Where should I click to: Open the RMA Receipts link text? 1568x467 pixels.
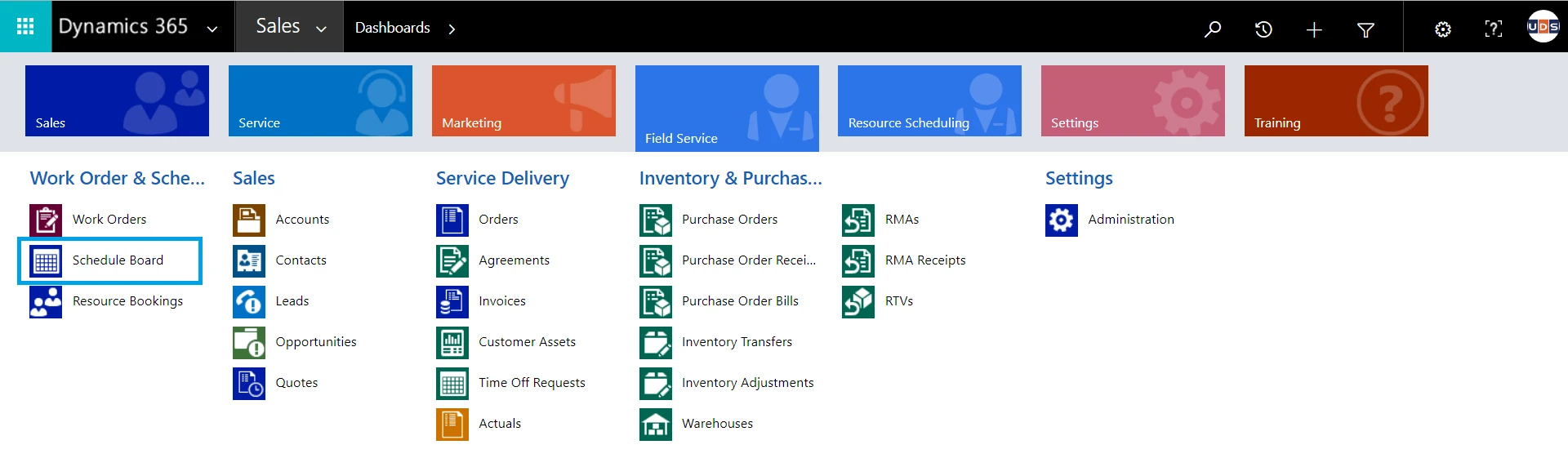click(925, 260)
